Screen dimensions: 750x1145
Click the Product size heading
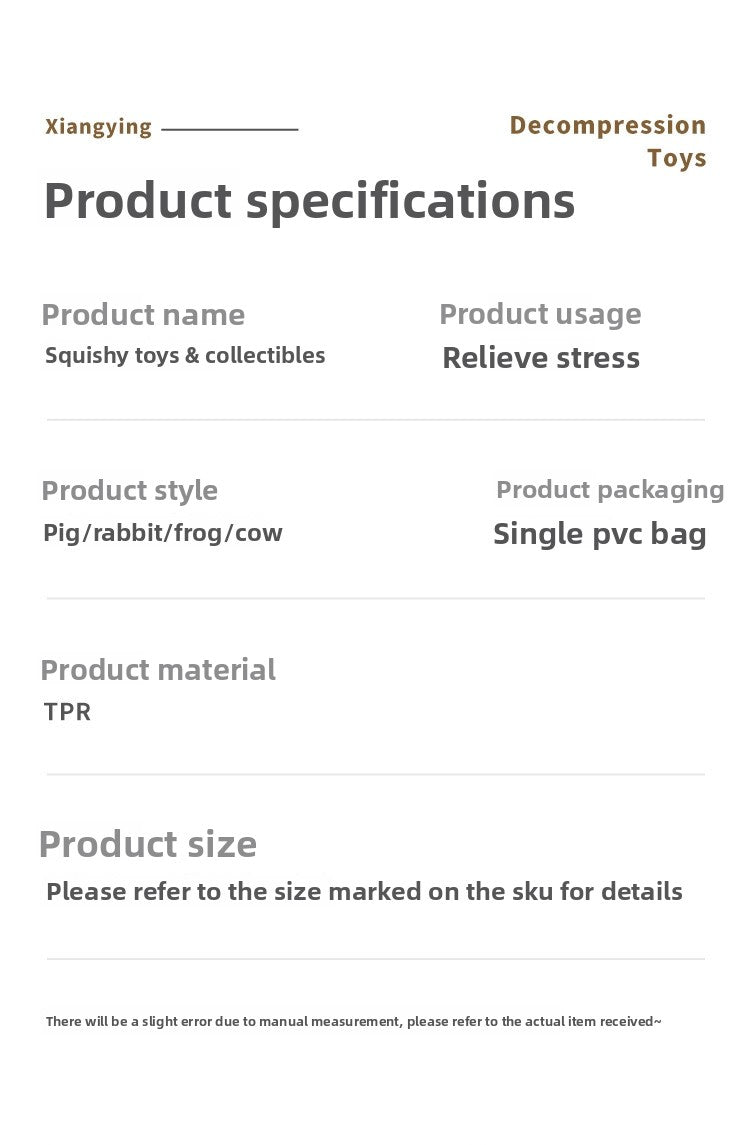pyautogui.click(x=147, y=844)
